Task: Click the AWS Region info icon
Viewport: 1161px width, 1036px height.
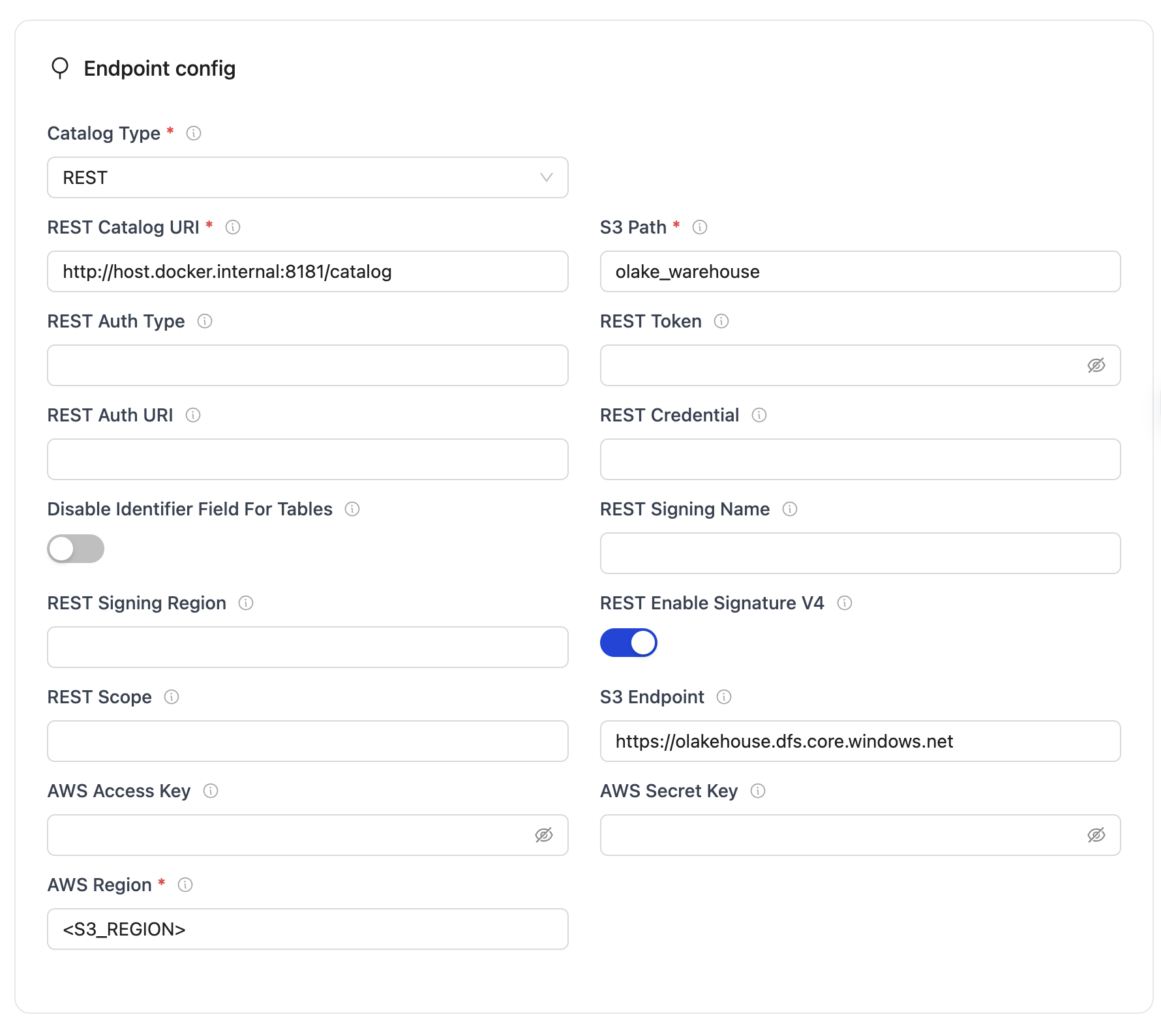Action: (187, 885)
